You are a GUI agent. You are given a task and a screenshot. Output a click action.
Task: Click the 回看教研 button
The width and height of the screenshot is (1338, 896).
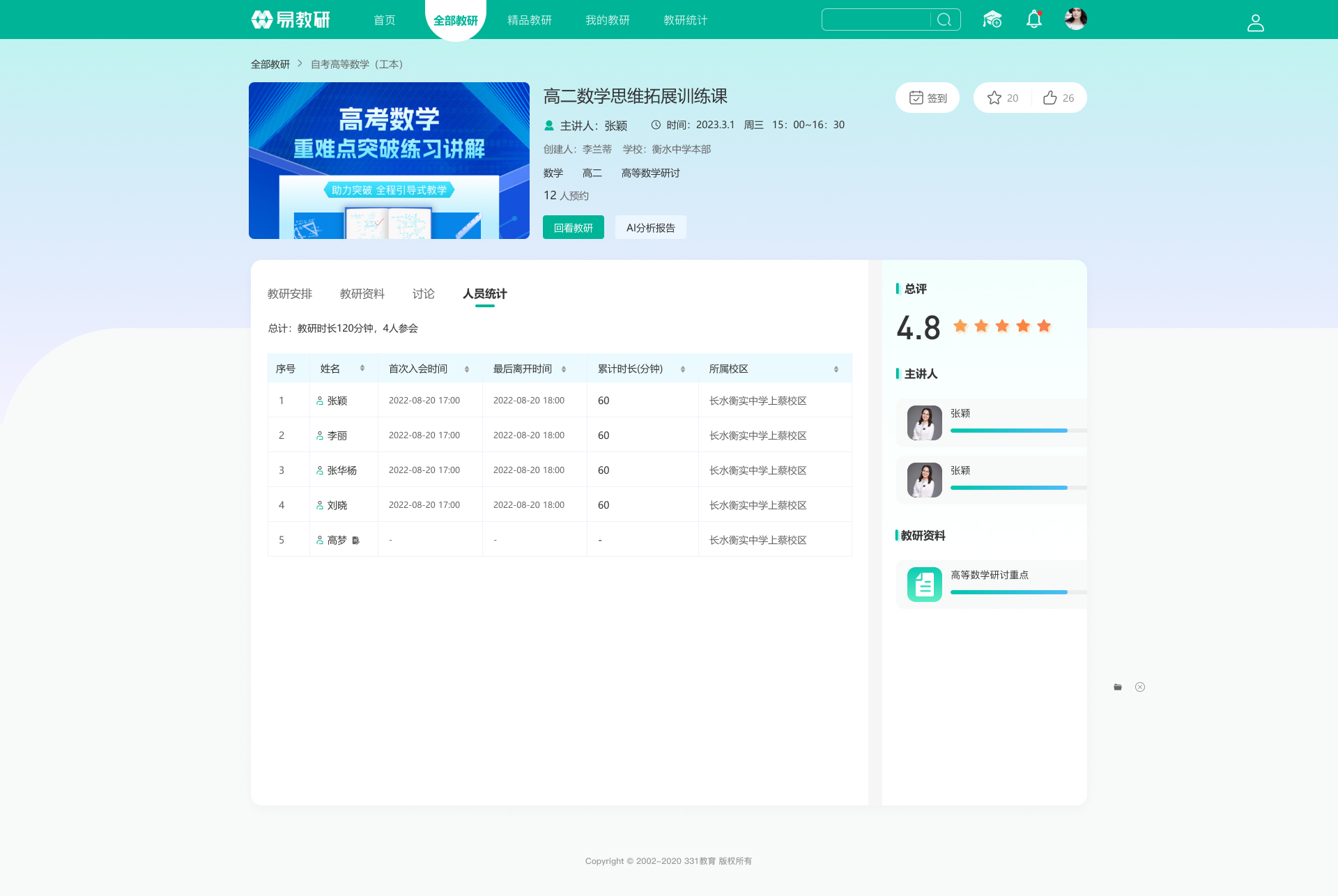(574, 227)
